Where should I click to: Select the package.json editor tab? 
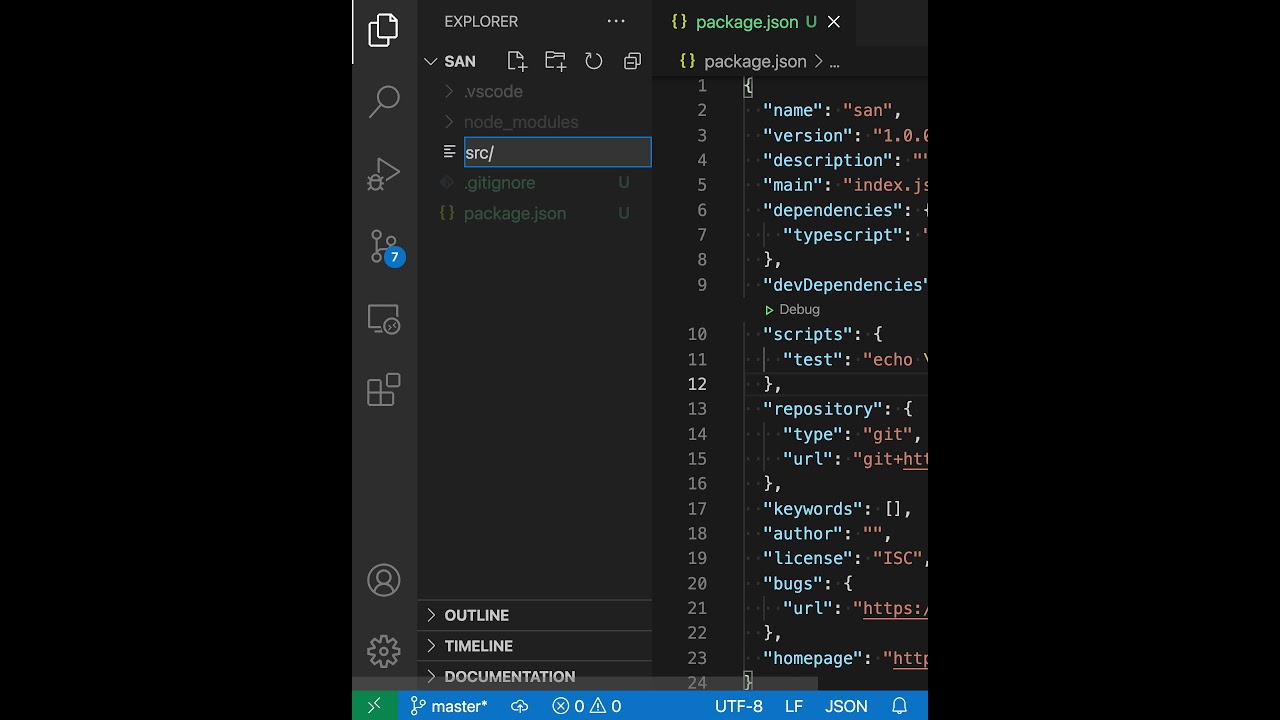(746, 22)
